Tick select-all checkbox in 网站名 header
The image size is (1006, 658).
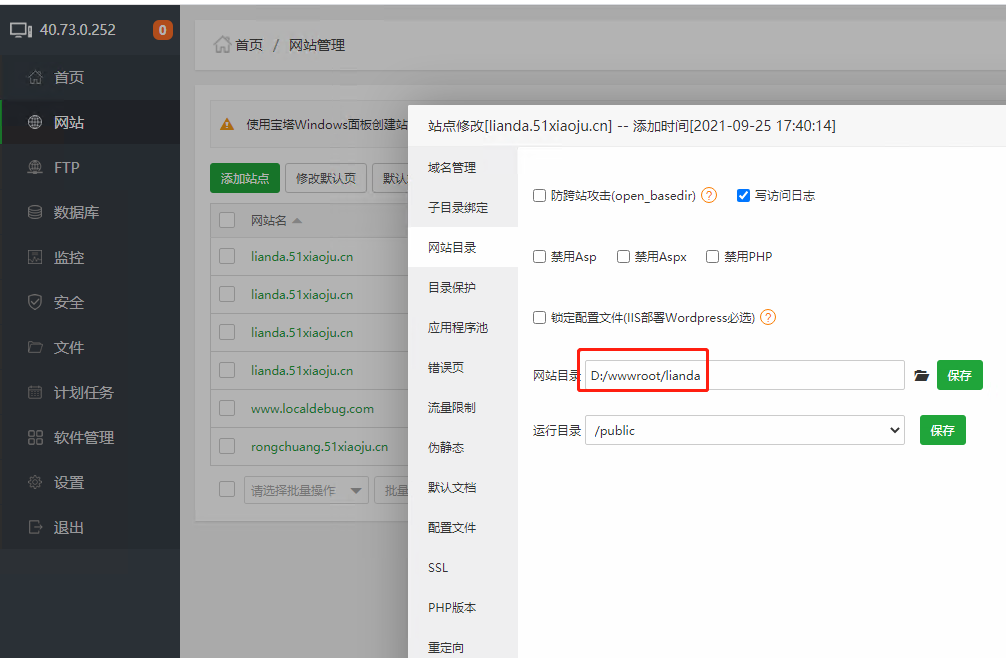point(227,220)
